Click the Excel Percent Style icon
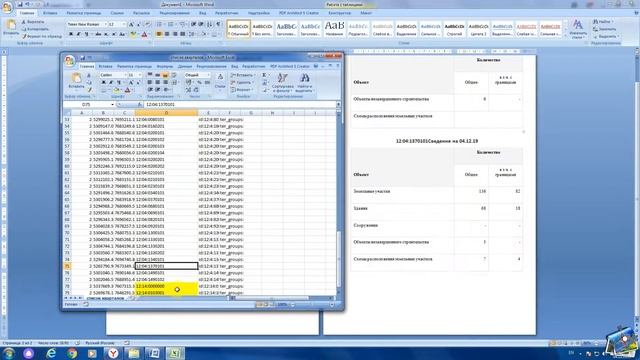Image resolution: width=640 pixels, height=360 pixels. 199,82
